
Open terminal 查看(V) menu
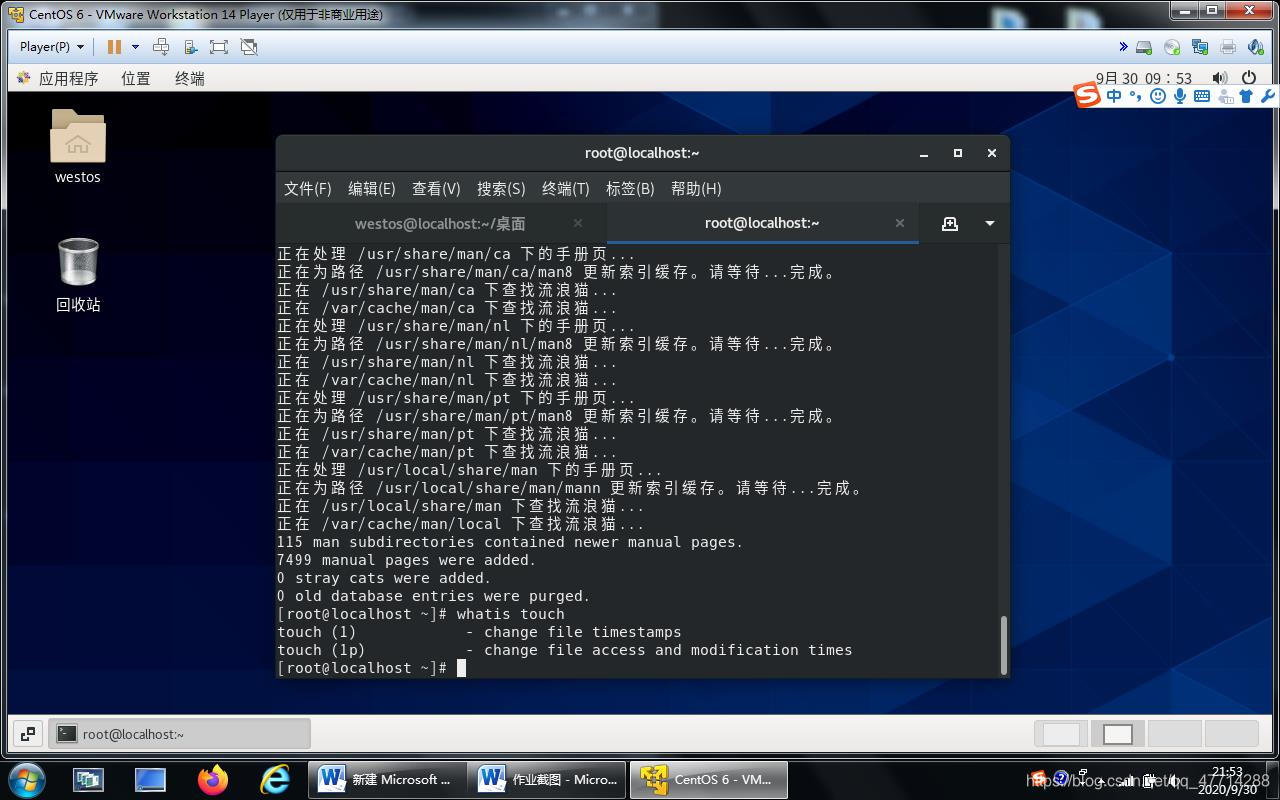coord(436,188)
